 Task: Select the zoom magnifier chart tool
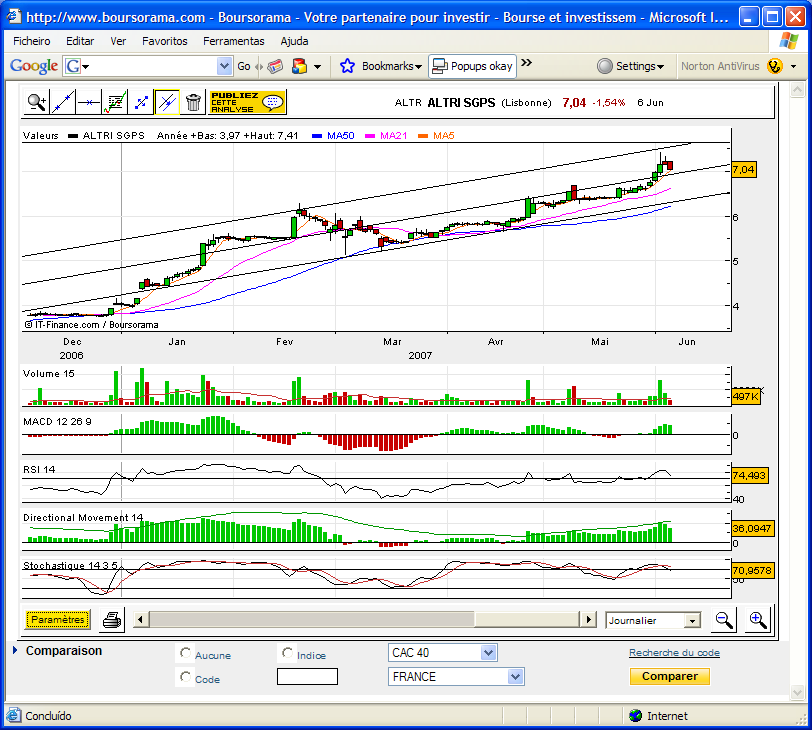point(36,102)
